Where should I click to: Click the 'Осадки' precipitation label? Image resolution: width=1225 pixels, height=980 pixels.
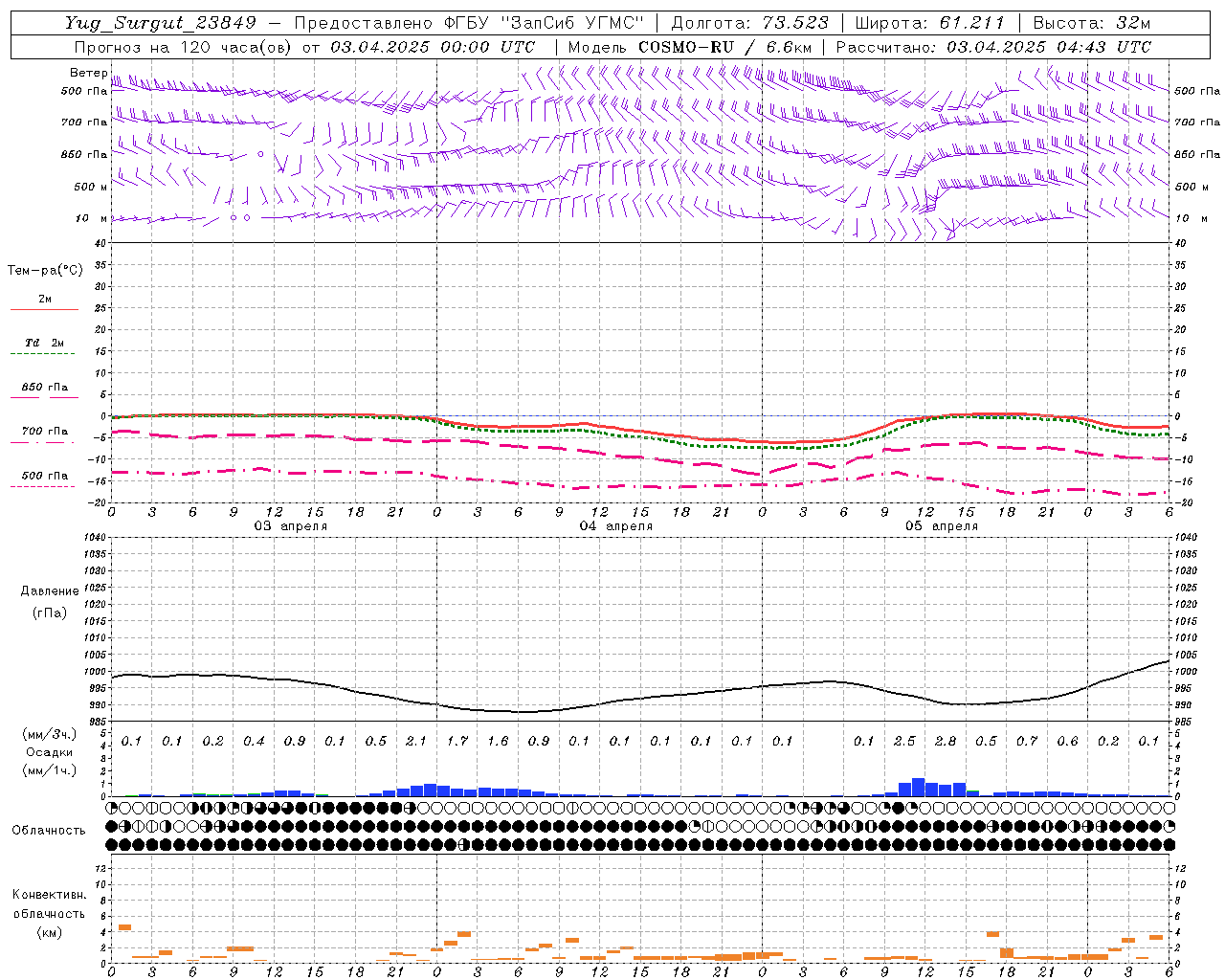click(50, 752)
